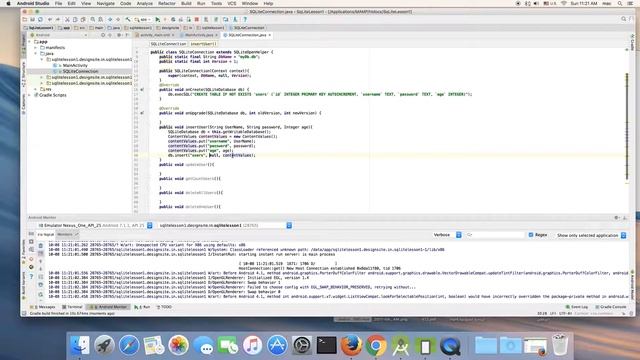Open the Navigate menu
640x360 pixels.
click(x=105, y=3)
